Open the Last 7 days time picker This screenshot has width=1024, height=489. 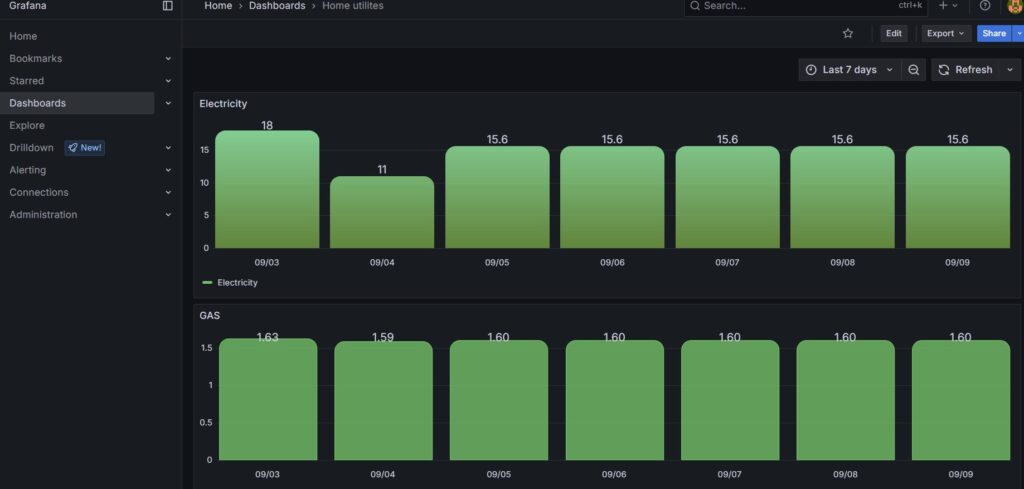(x=849, y=70)
